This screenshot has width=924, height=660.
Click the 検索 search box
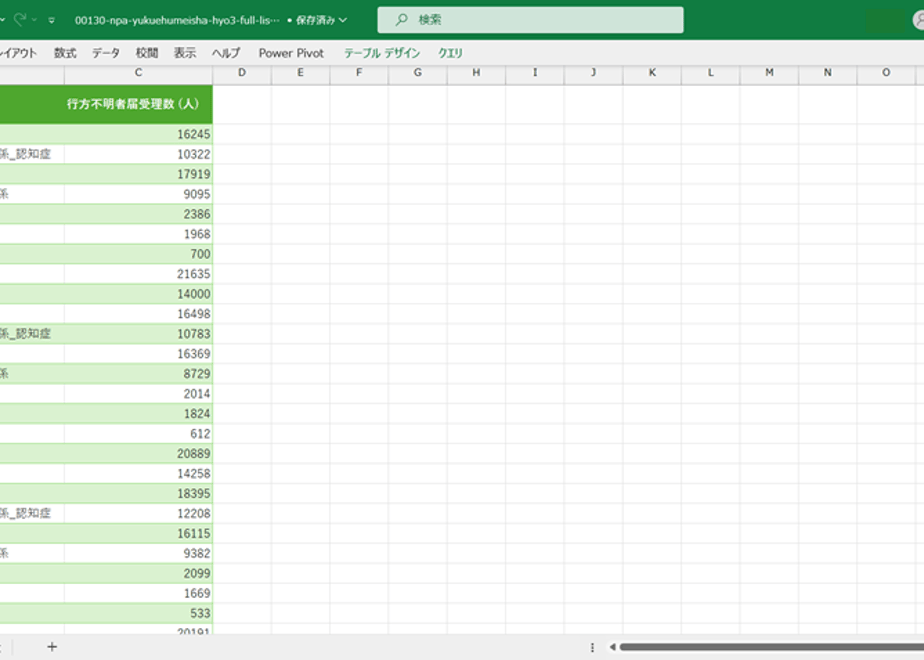tap(530, 20)
